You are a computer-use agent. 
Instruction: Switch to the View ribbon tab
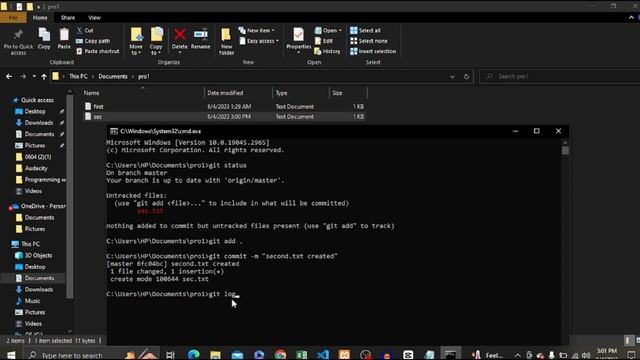pyautogui.click(x=94, y=18)
